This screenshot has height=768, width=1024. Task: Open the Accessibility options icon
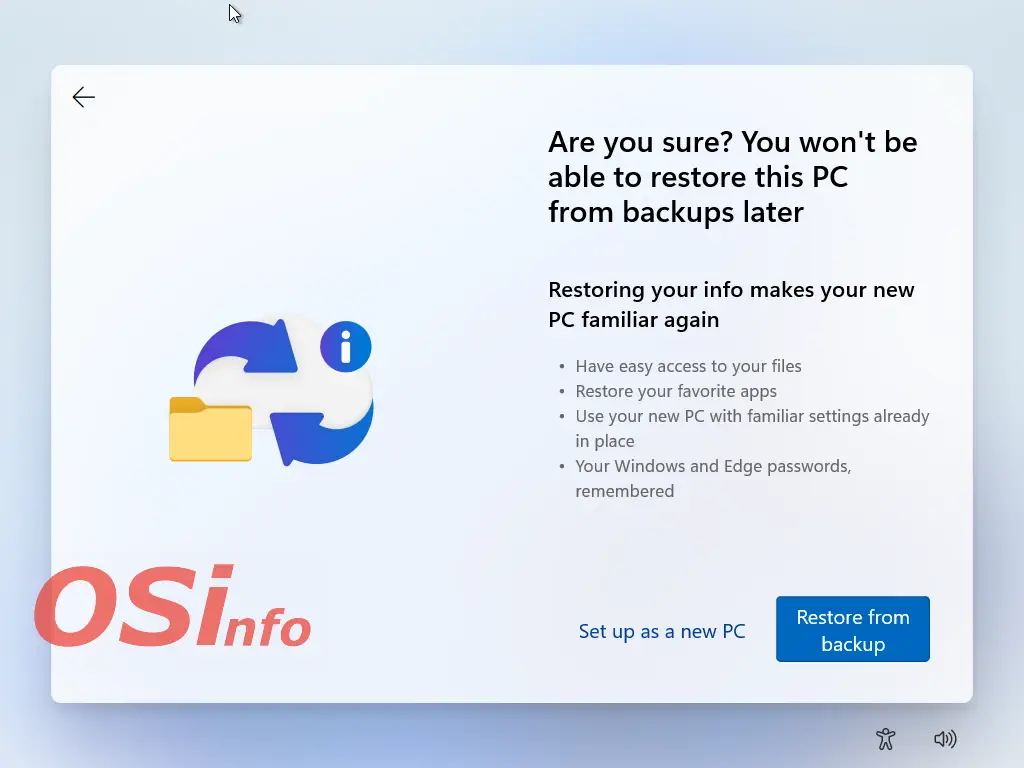coord(885,739)
